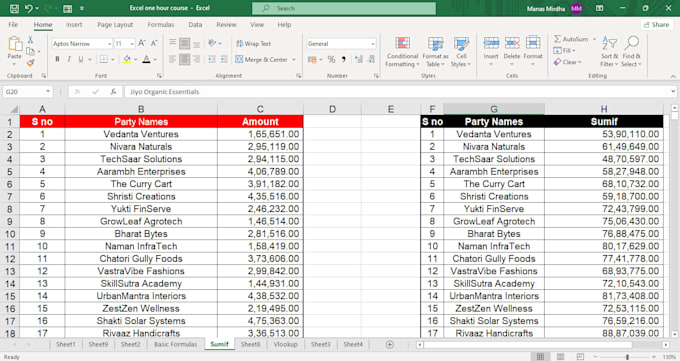Open the Fill dropdown
This screenshot has width=680, height=361.
564,51
